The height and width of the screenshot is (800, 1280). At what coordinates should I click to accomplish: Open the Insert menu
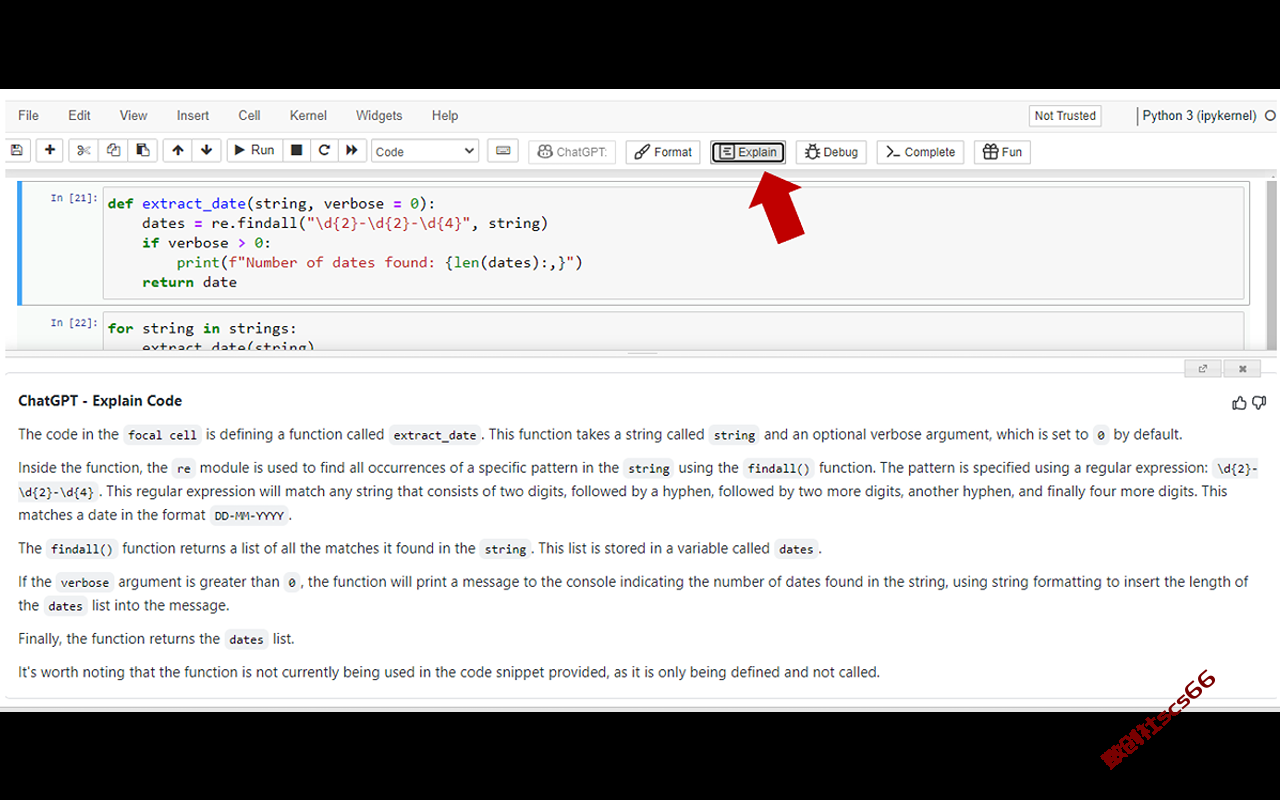point(193,116)
